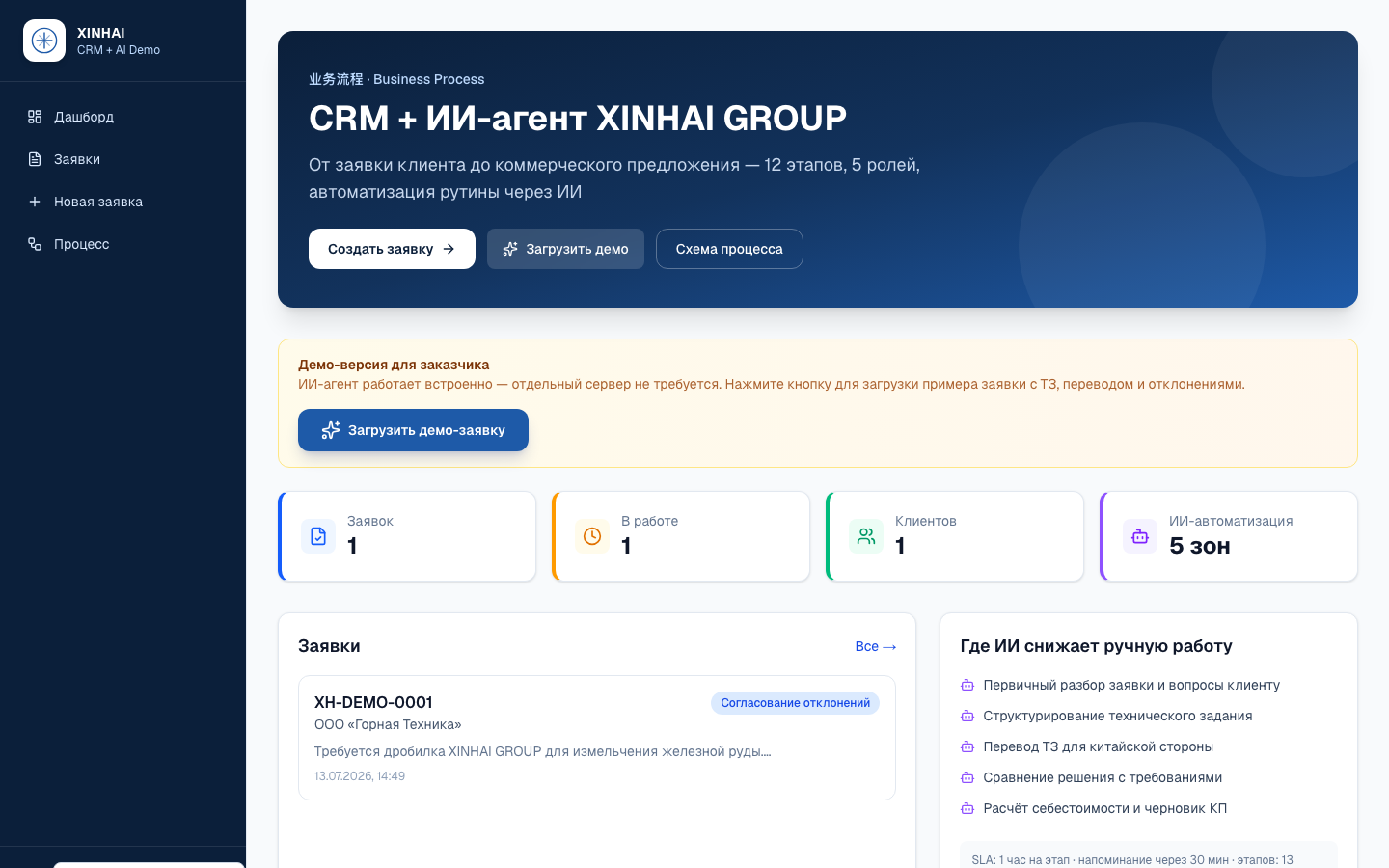Open the Процесс sidebar item
The image size is (1389, 868).
pos(123,244)
